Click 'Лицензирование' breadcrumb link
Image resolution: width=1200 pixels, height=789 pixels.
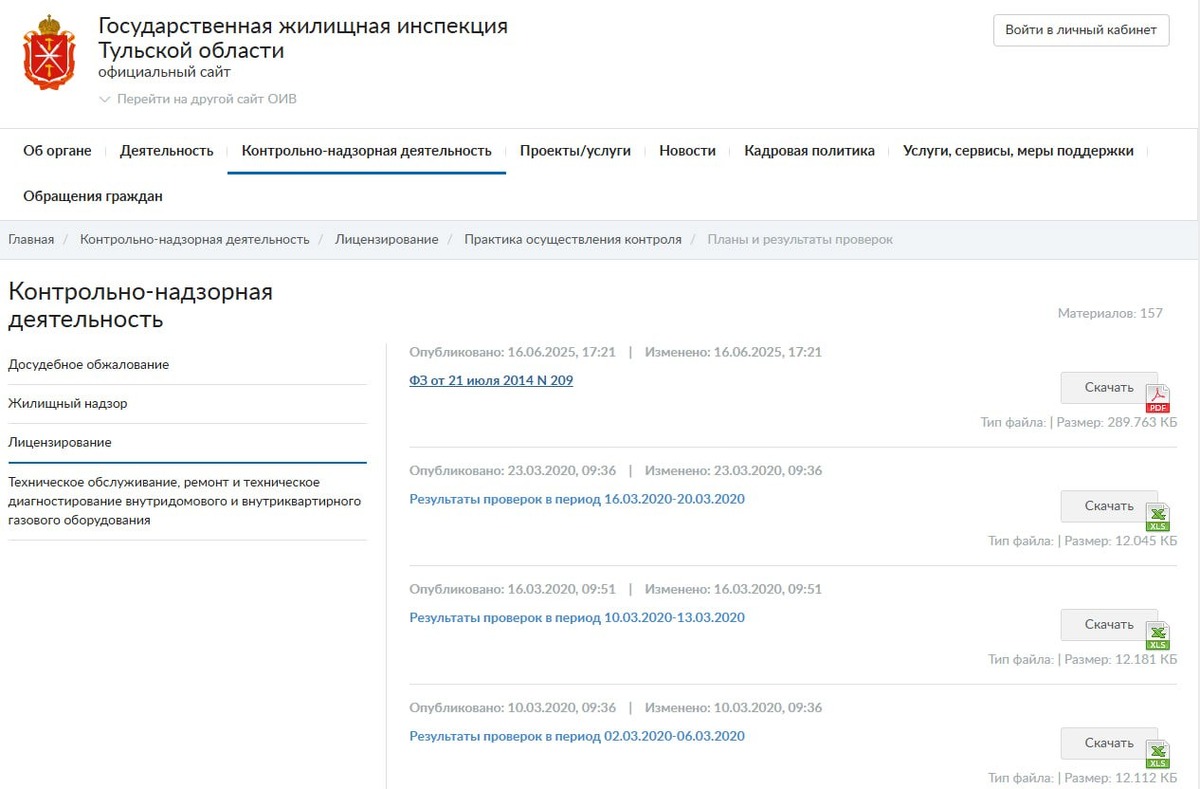click(x=387, y=239)
